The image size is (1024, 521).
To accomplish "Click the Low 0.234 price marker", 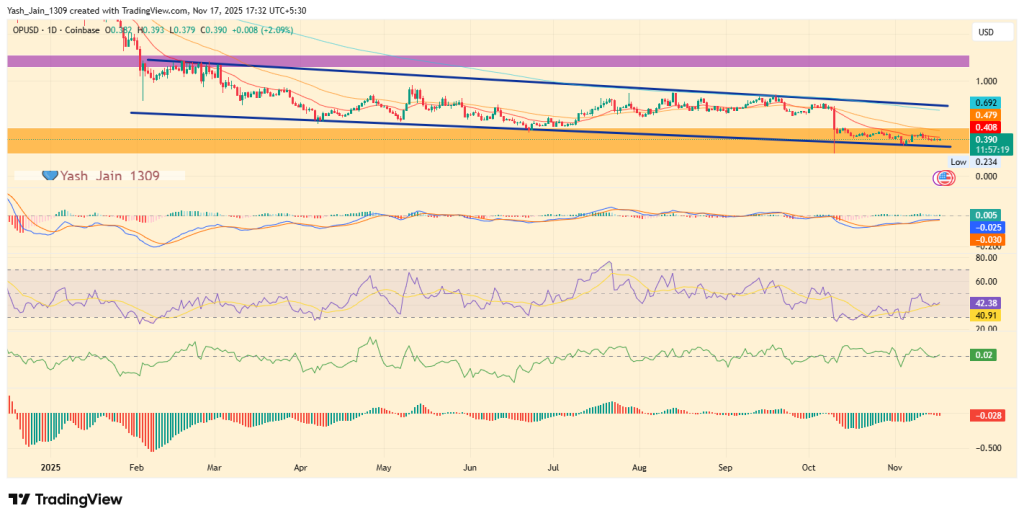I will pyautogui.click(x=973, y=161).
